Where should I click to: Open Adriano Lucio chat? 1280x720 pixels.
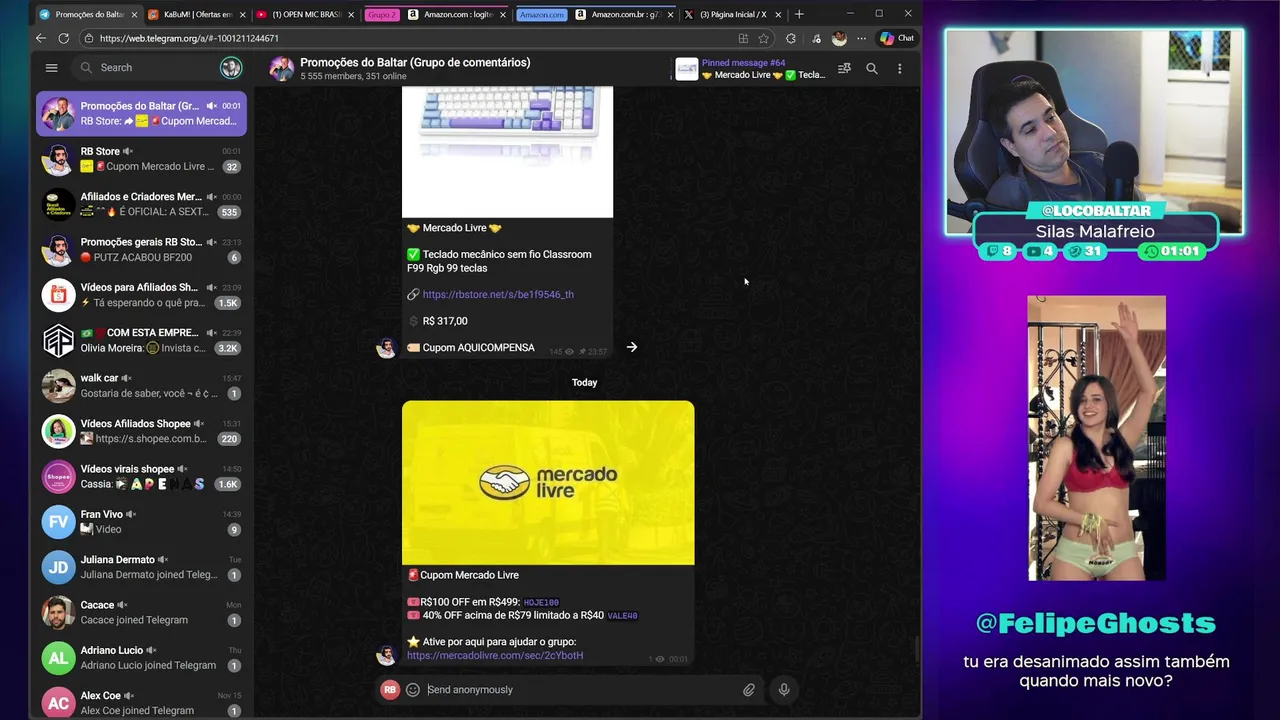point(141,658)
